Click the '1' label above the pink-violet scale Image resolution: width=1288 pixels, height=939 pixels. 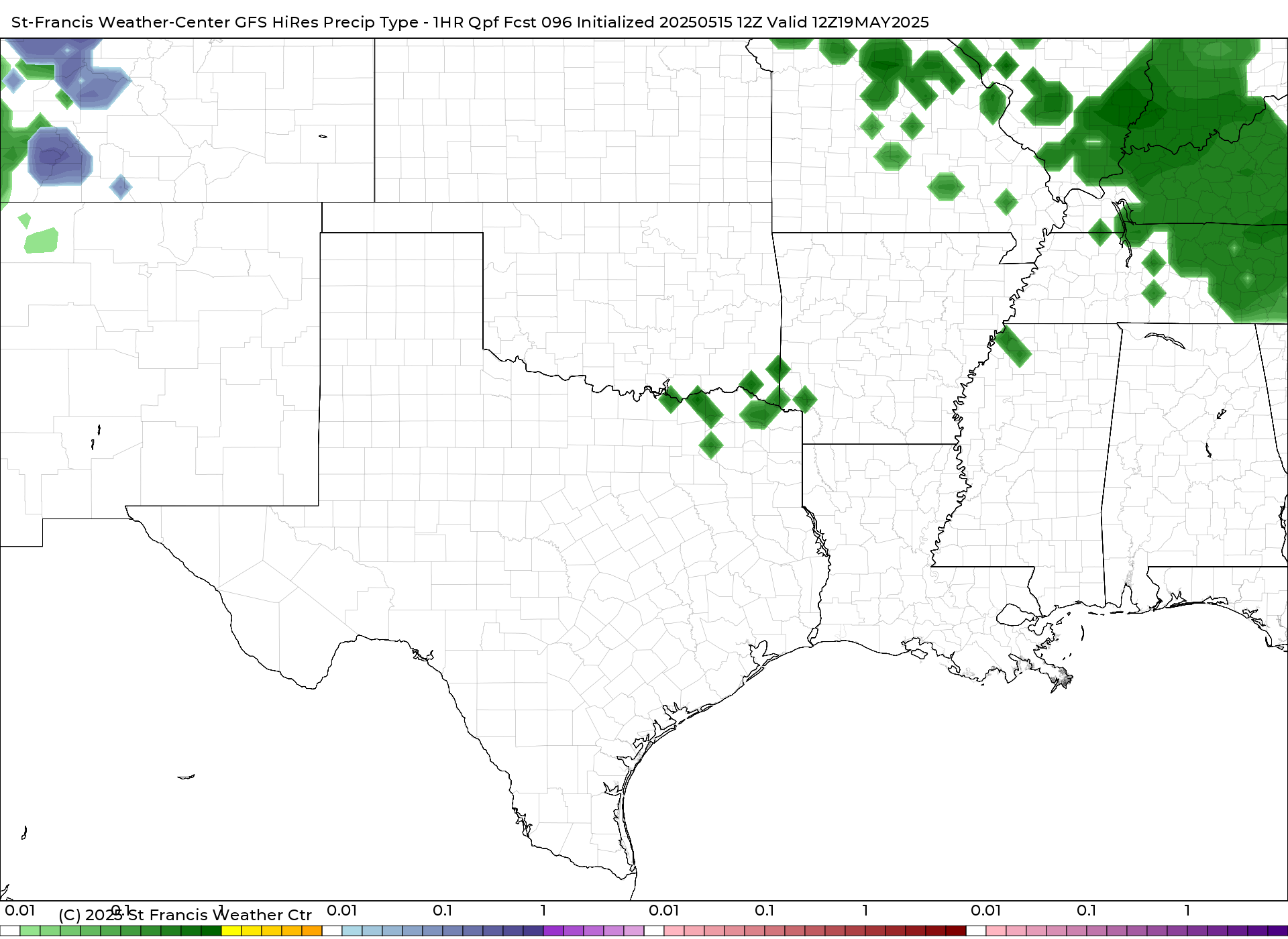[x=1187, y=911]
